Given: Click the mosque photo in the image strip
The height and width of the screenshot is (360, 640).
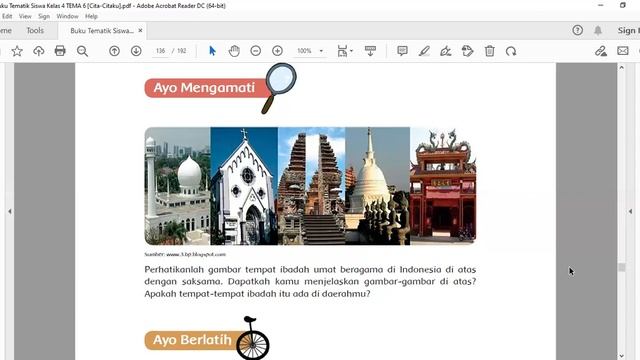Looking at the screenshot, I should coord(178,186).
